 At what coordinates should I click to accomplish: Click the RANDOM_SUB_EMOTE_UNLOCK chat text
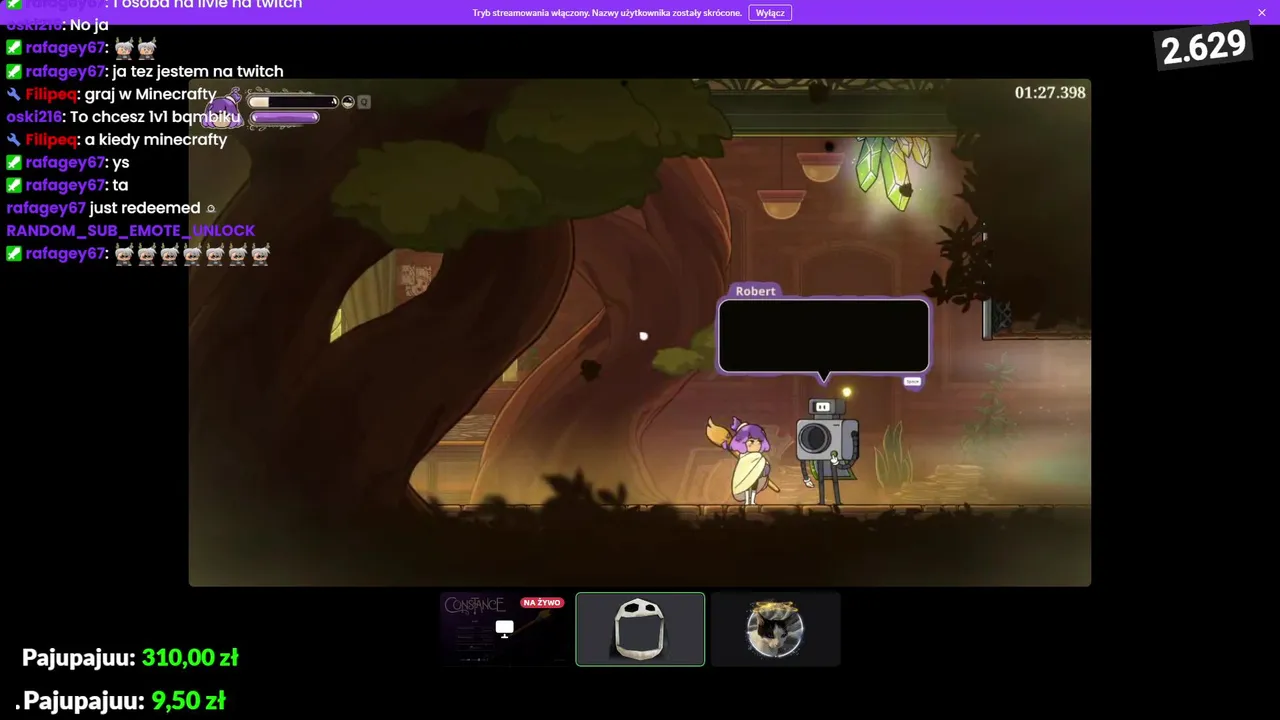point(131,231)
